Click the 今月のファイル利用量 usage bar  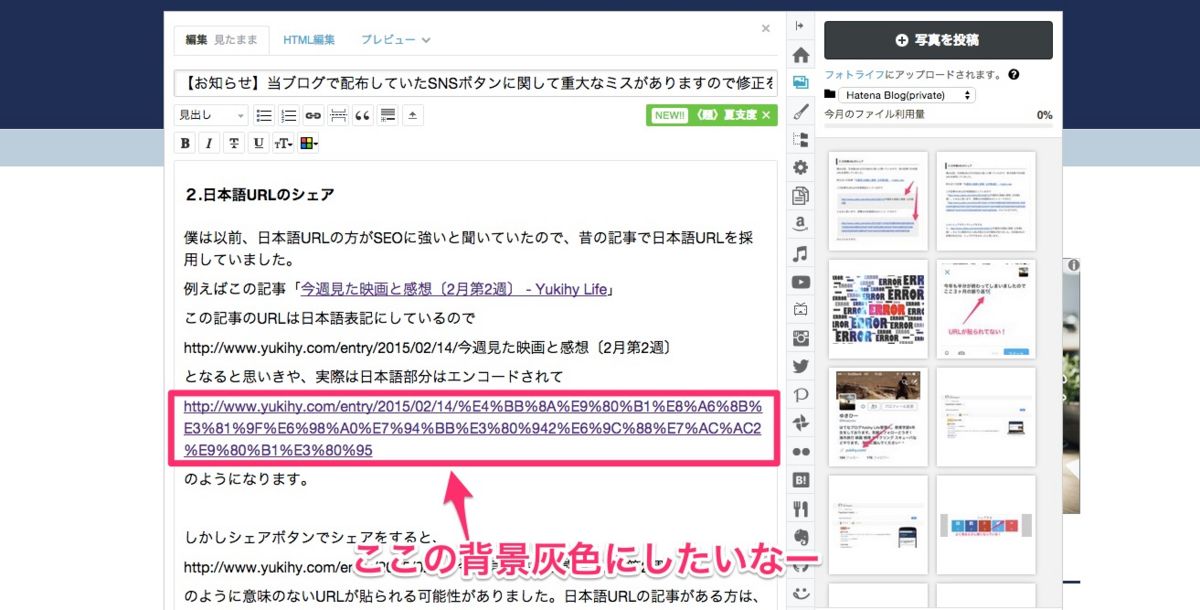coord(938,125)
